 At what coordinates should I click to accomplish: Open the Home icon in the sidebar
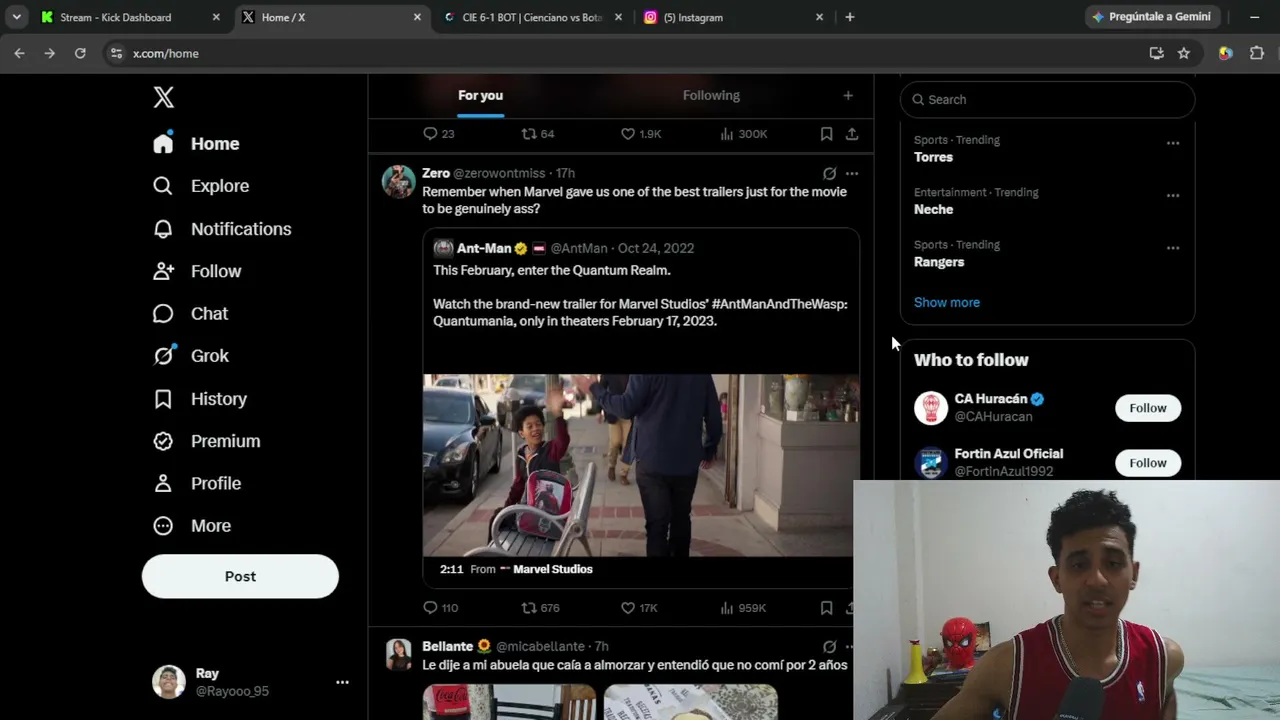pyautogui.click(x=163, y=143)
